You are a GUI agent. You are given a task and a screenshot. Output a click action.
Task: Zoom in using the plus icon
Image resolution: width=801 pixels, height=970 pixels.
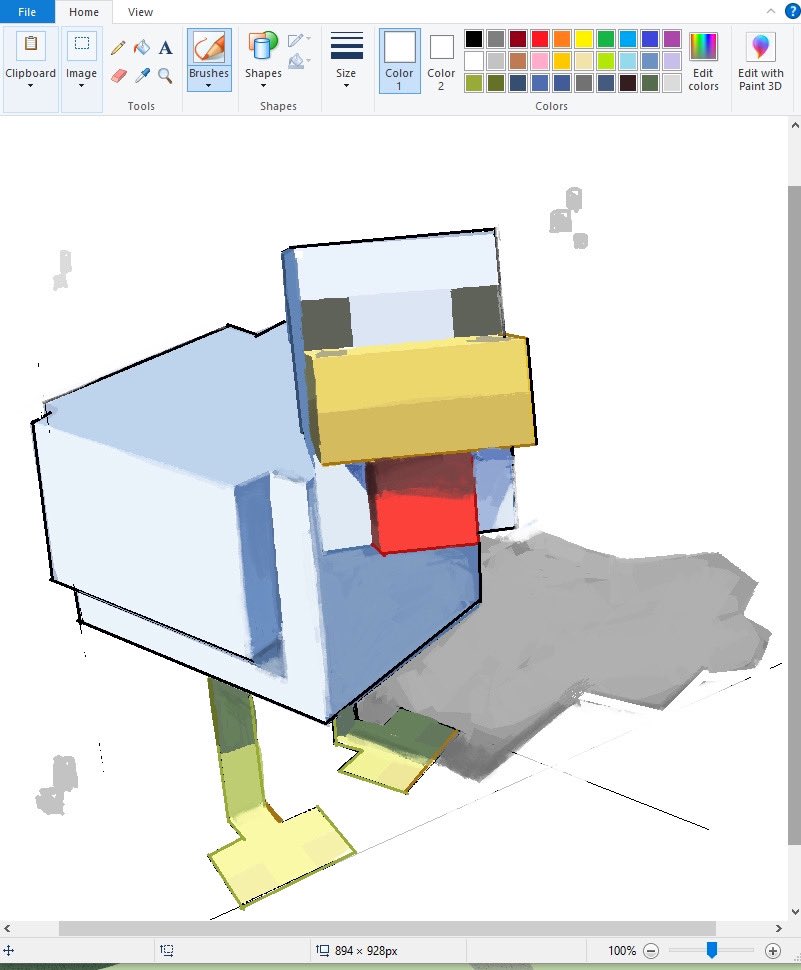[x=773, y=951]
